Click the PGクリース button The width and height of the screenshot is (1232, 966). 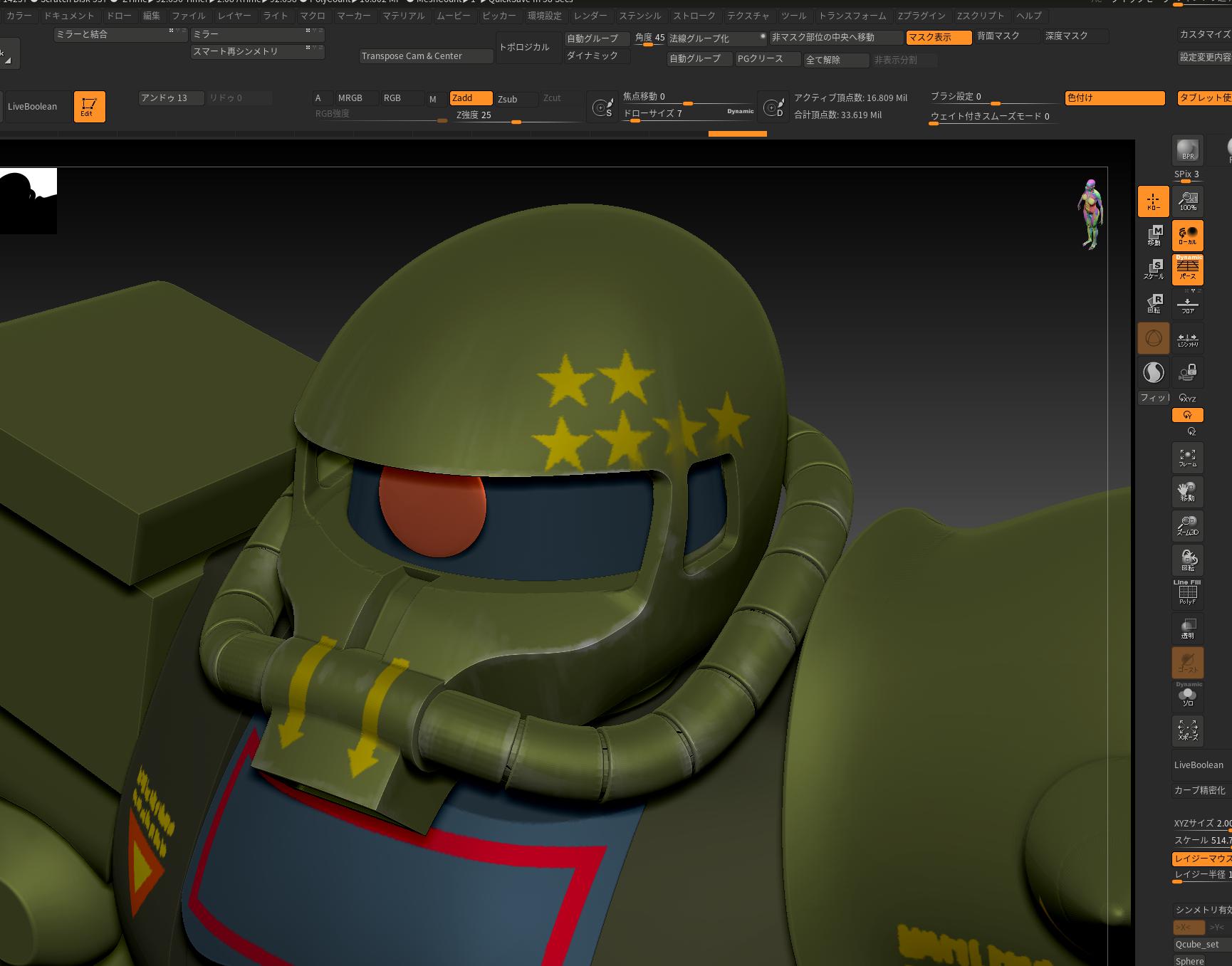tap(768, 59)
